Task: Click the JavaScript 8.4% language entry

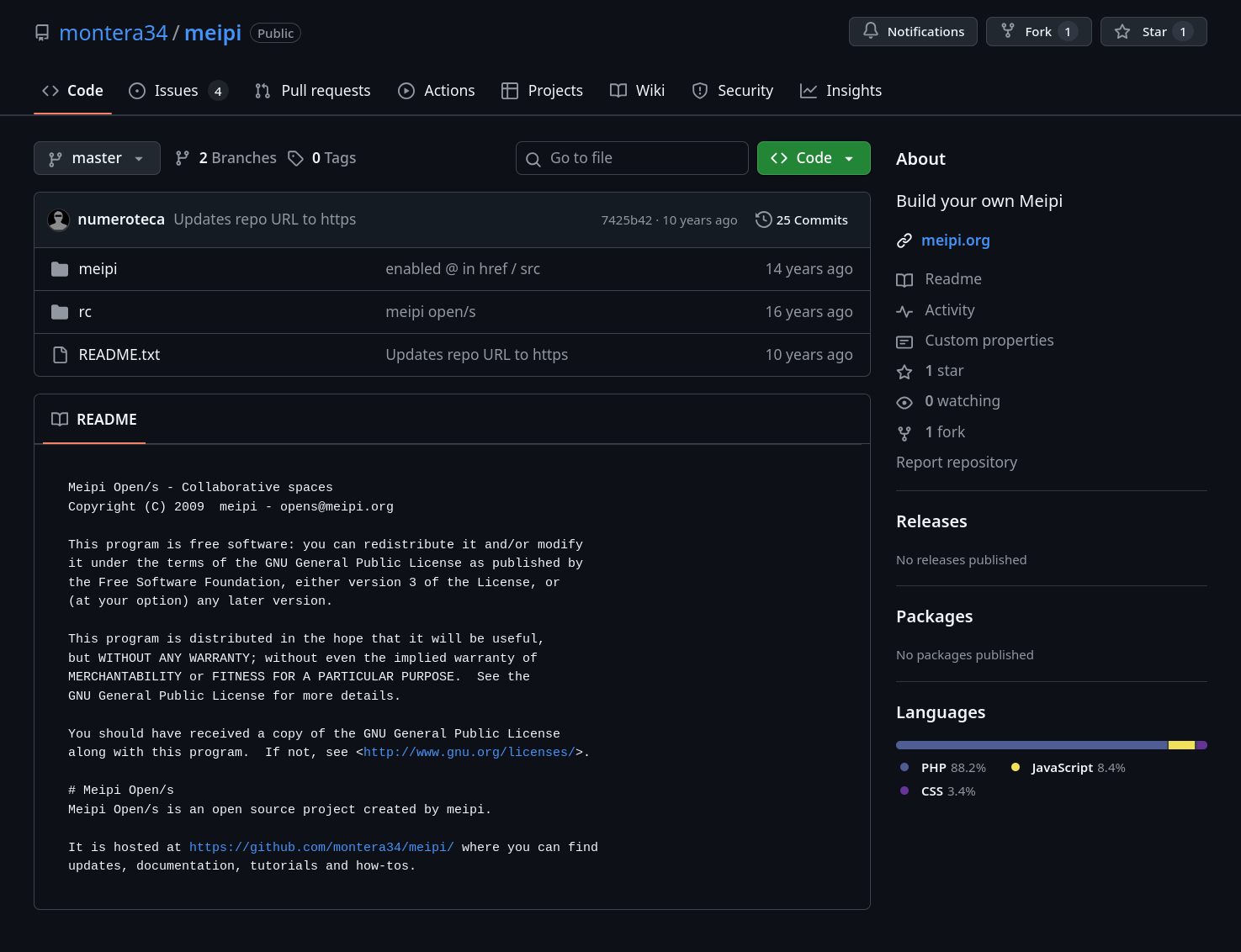Action: (x=1068, y=768)
